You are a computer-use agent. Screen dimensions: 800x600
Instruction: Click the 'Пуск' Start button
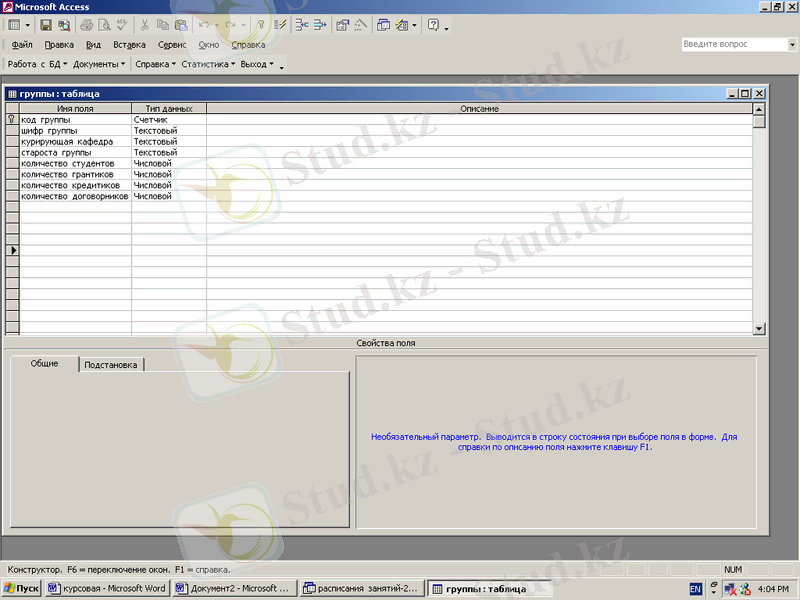(21, 589)
